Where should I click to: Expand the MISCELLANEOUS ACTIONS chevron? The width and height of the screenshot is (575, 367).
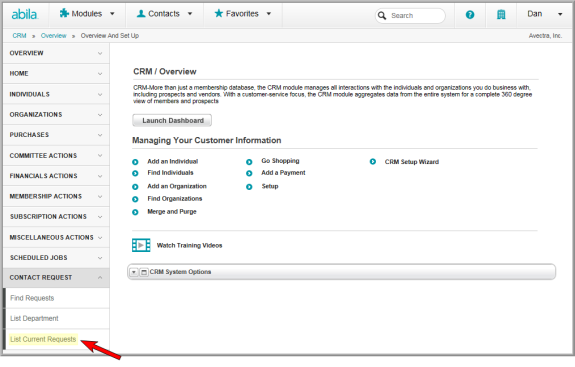tap(100, 238)
